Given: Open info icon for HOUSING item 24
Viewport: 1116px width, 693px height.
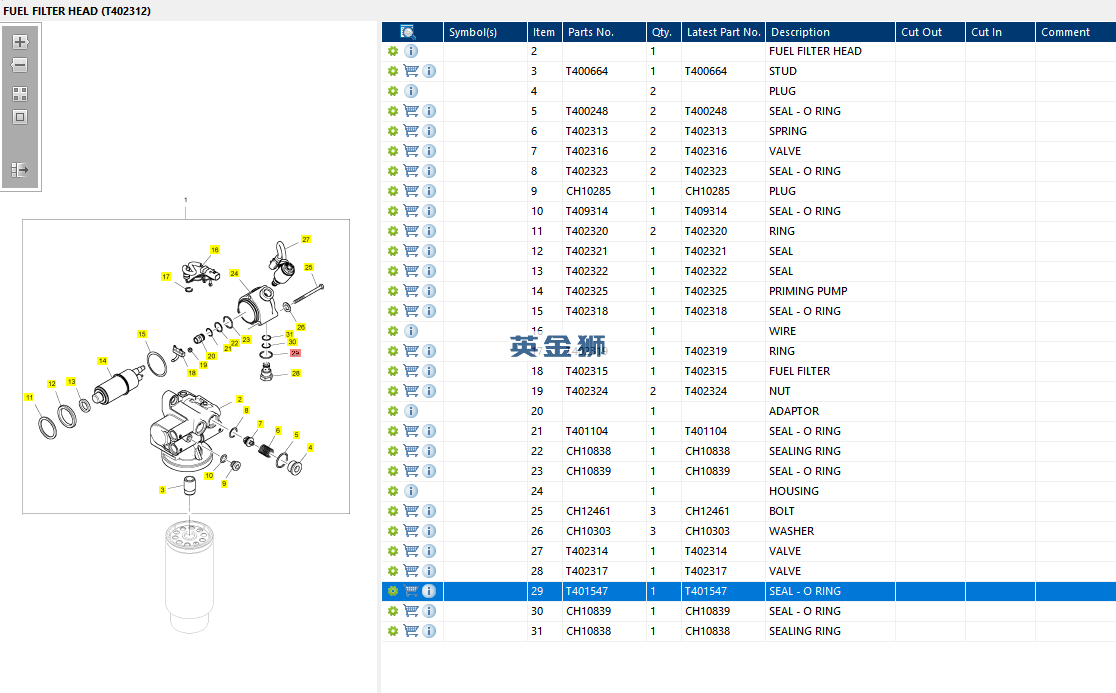Looking at the screenshot, I should pos(411,491).
